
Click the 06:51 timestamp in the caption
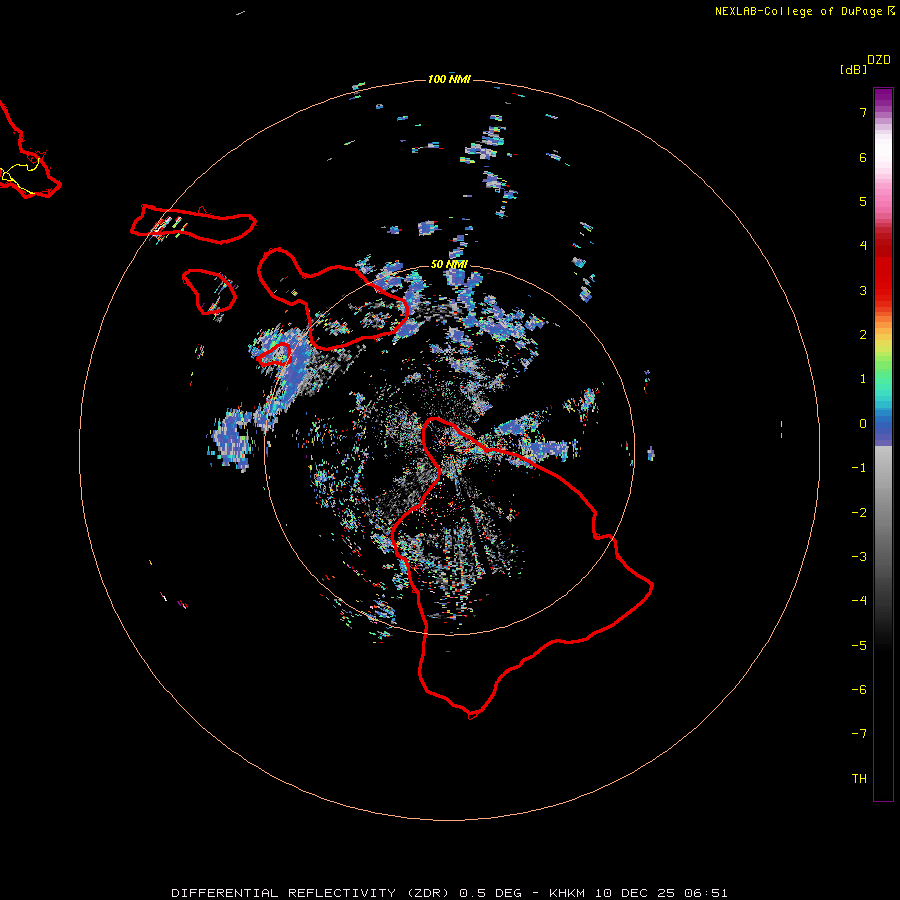pos(706,893)
